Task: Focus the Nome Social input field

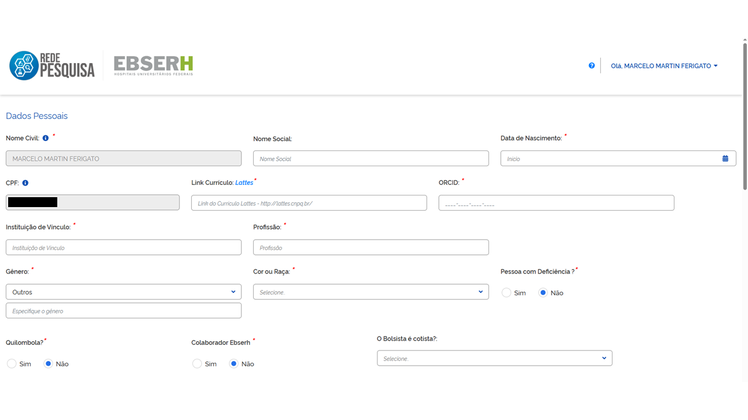Action: click(x=371, y=158)
